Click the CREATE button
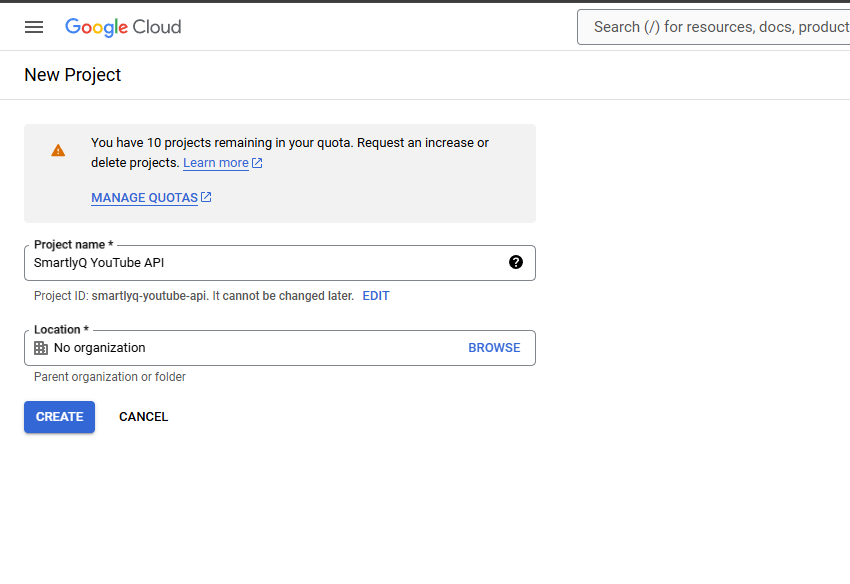 60,417
